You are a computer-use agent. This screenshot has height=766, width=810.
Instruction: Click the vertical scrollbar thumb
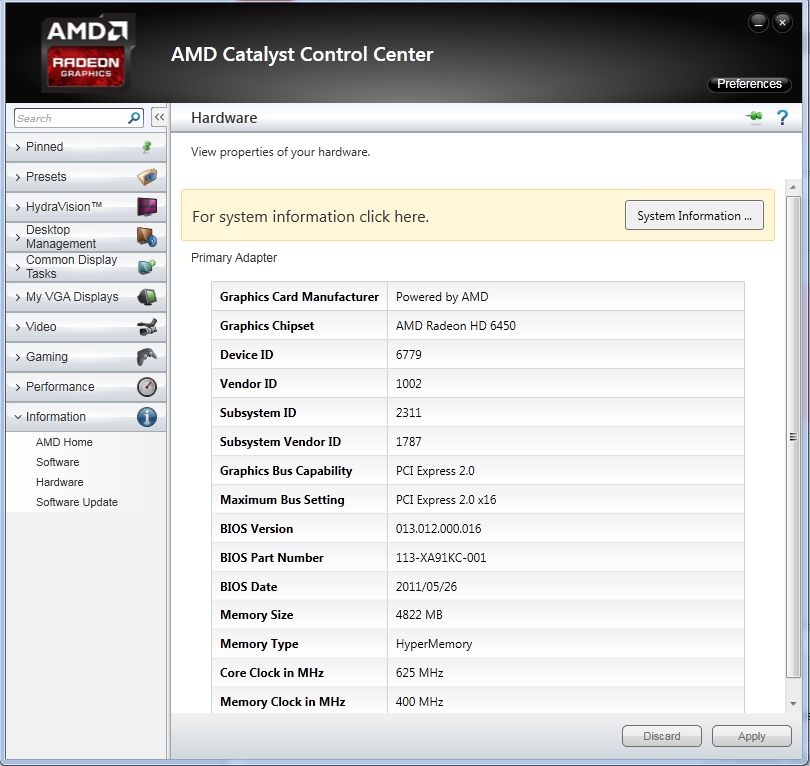(x=792, y=437)
